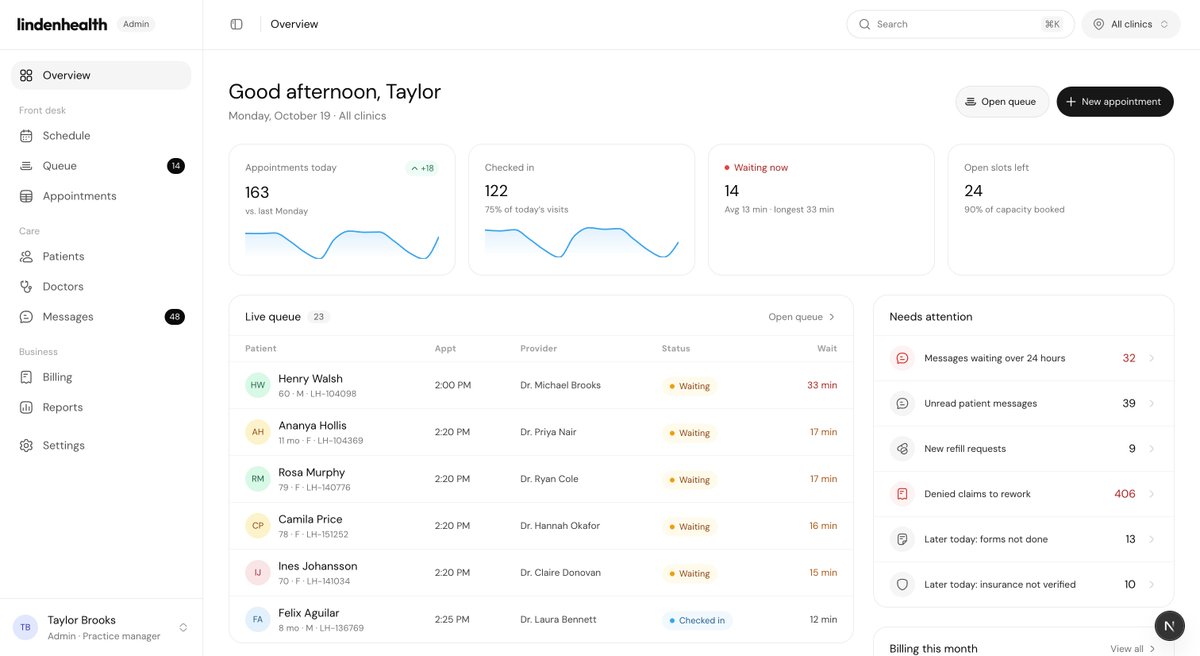
Task: Click Dr. Hannah Okafor provider cell
Action: (x=560, y=526)
